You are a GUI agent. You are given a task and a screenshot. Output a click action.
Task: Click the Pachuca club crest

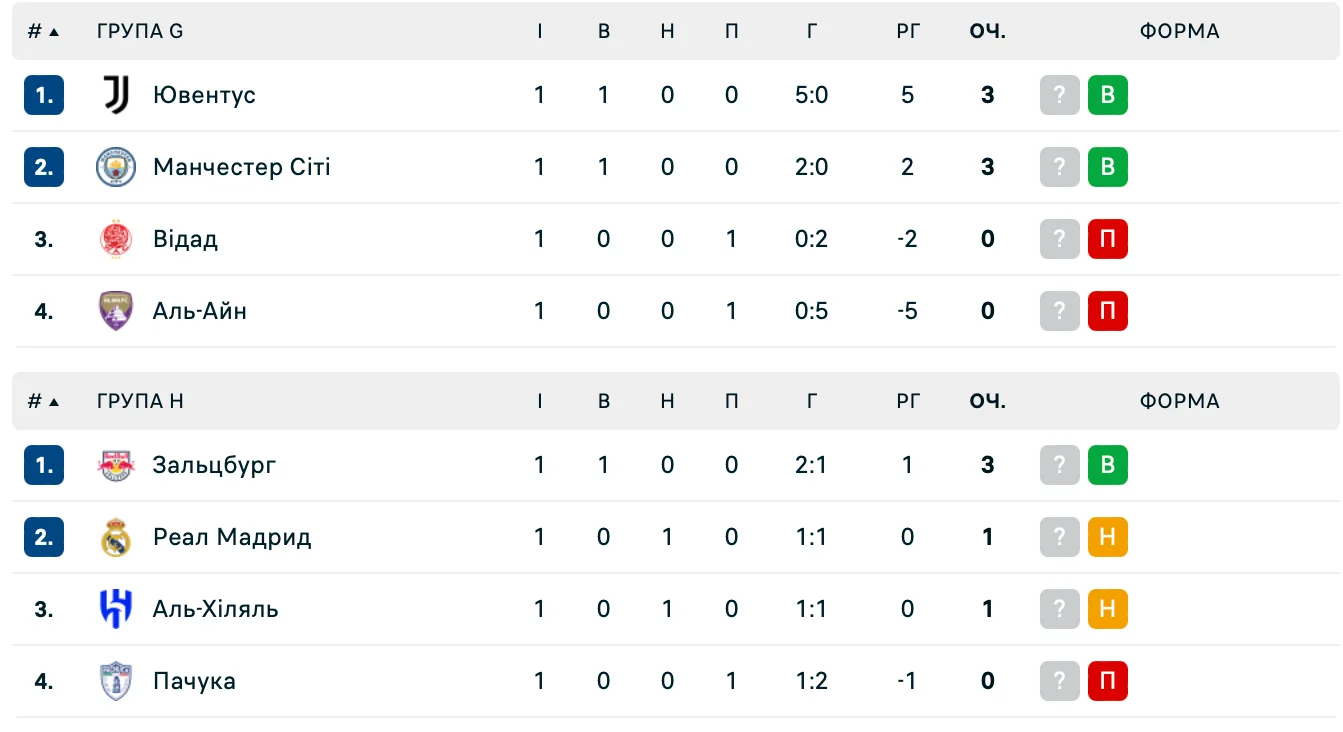116,681
